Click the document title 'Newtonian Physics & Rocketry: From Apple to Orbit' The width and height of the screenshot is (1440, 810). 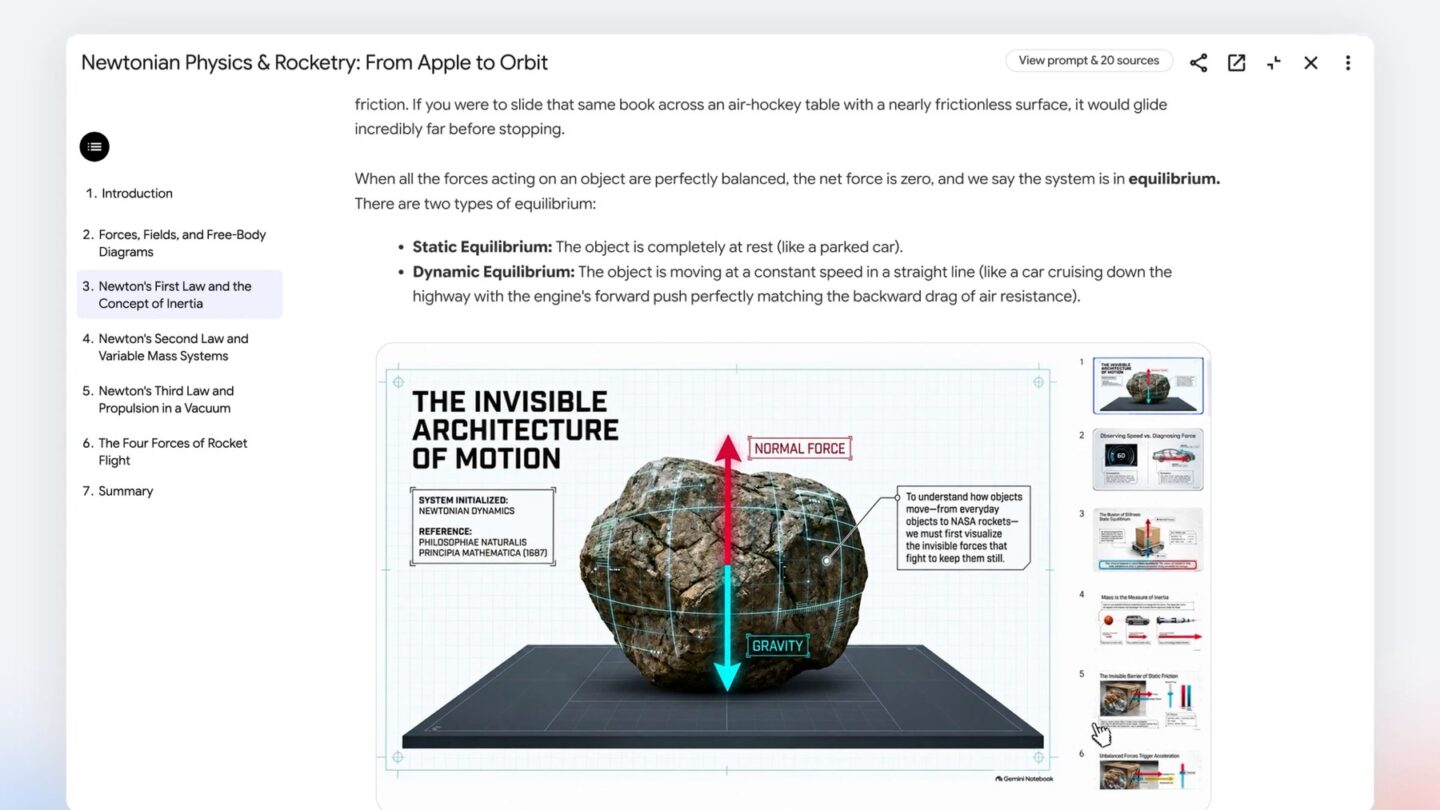click(315, 62)
